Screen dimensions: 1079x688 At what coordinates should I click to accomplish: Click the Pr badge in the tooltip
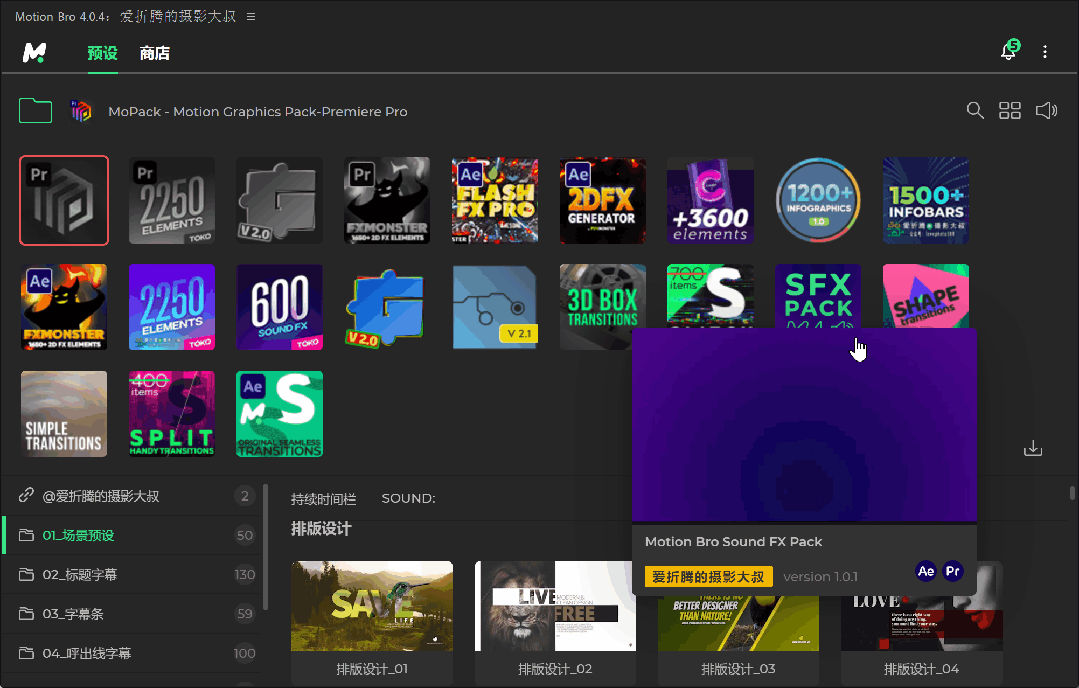click(x=953, y=571)
